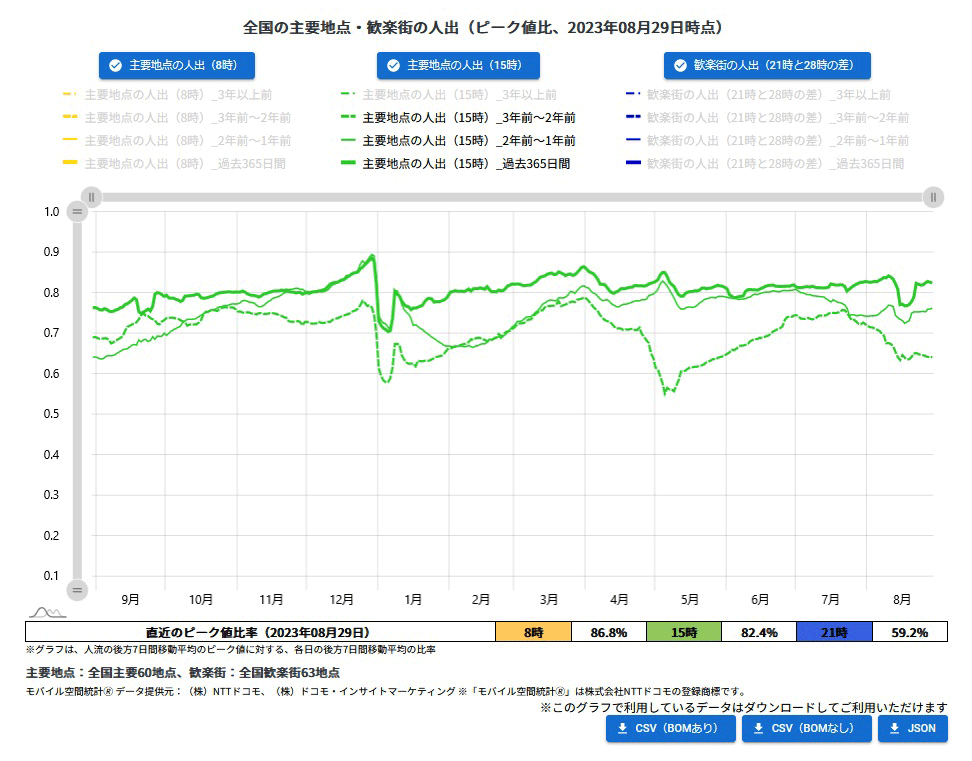Click right handle of horizontal range slider
The height and width of the screenshot is (761, 972).
[933, 197]
